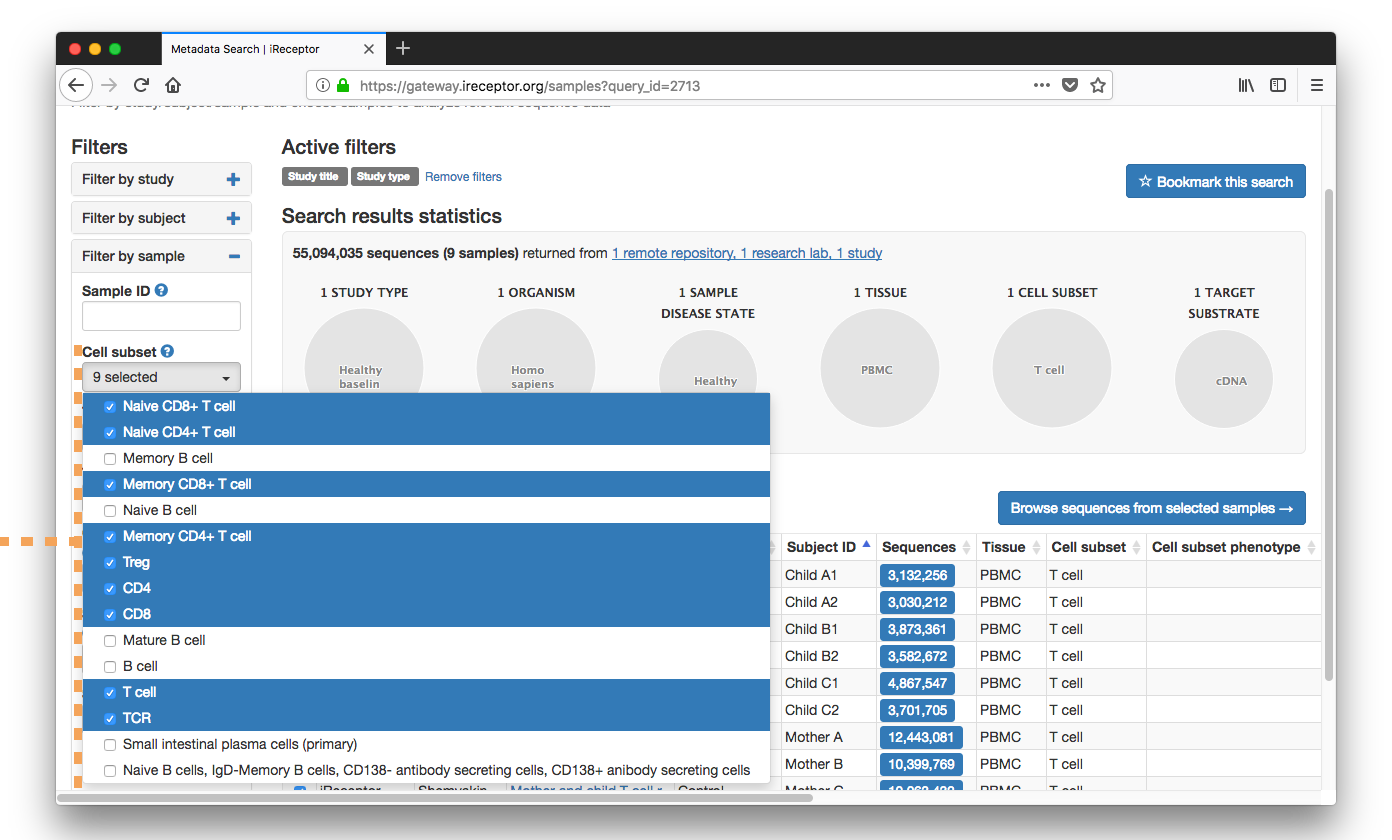Click the Remove filters link
1392x840 pixels.
463,177
